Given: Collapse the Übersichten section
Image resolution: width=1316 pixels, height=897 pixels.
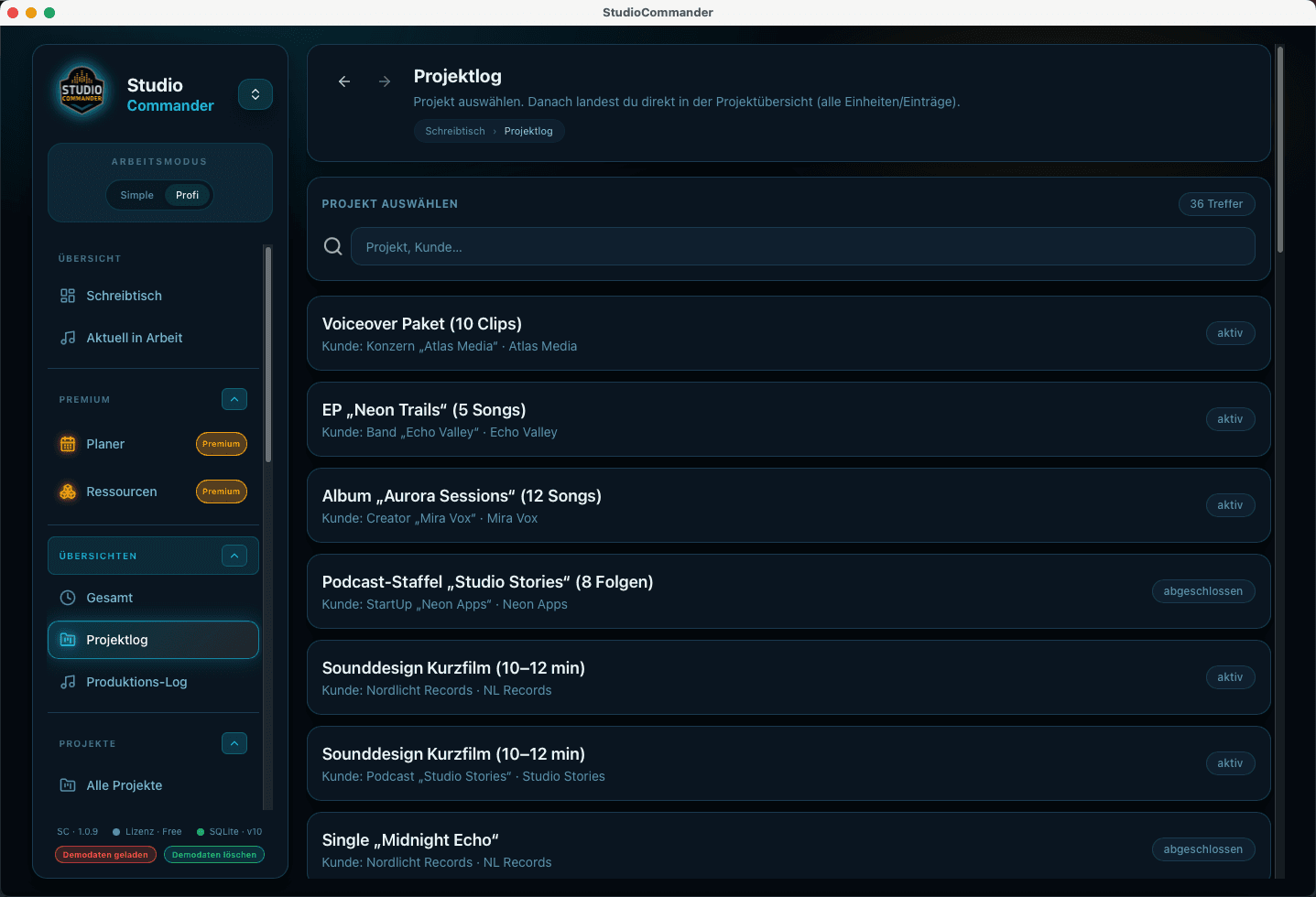Looking at the screenshot, I should (x=234, y=556).
